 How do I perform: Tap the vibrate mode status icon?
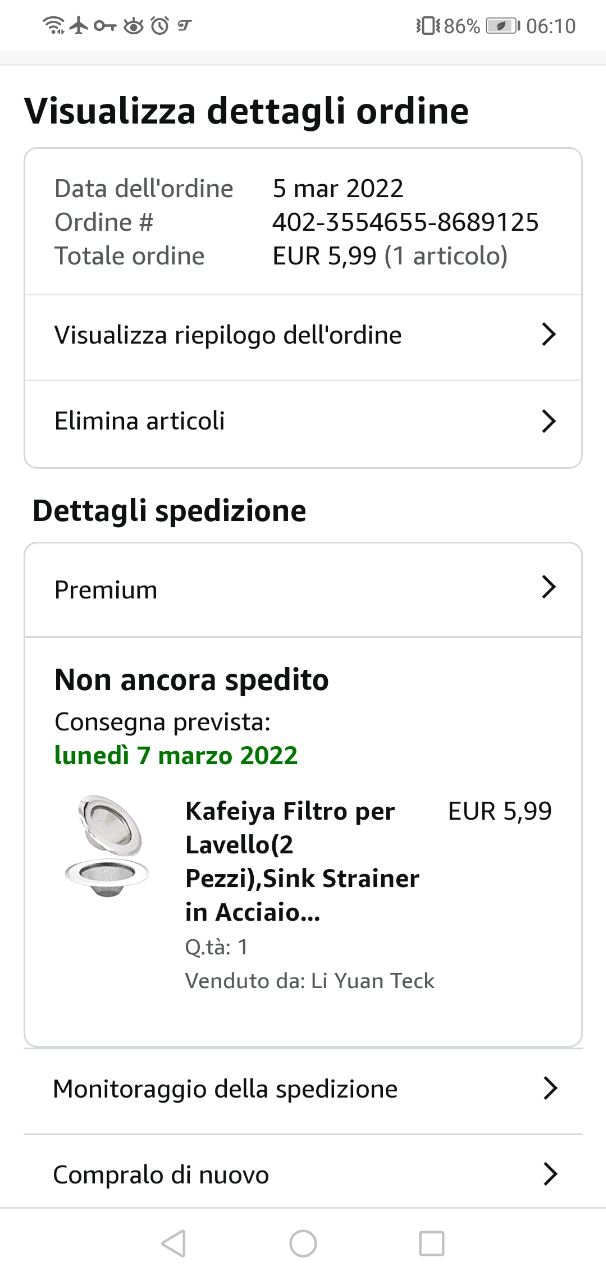[x=427, y=26]
